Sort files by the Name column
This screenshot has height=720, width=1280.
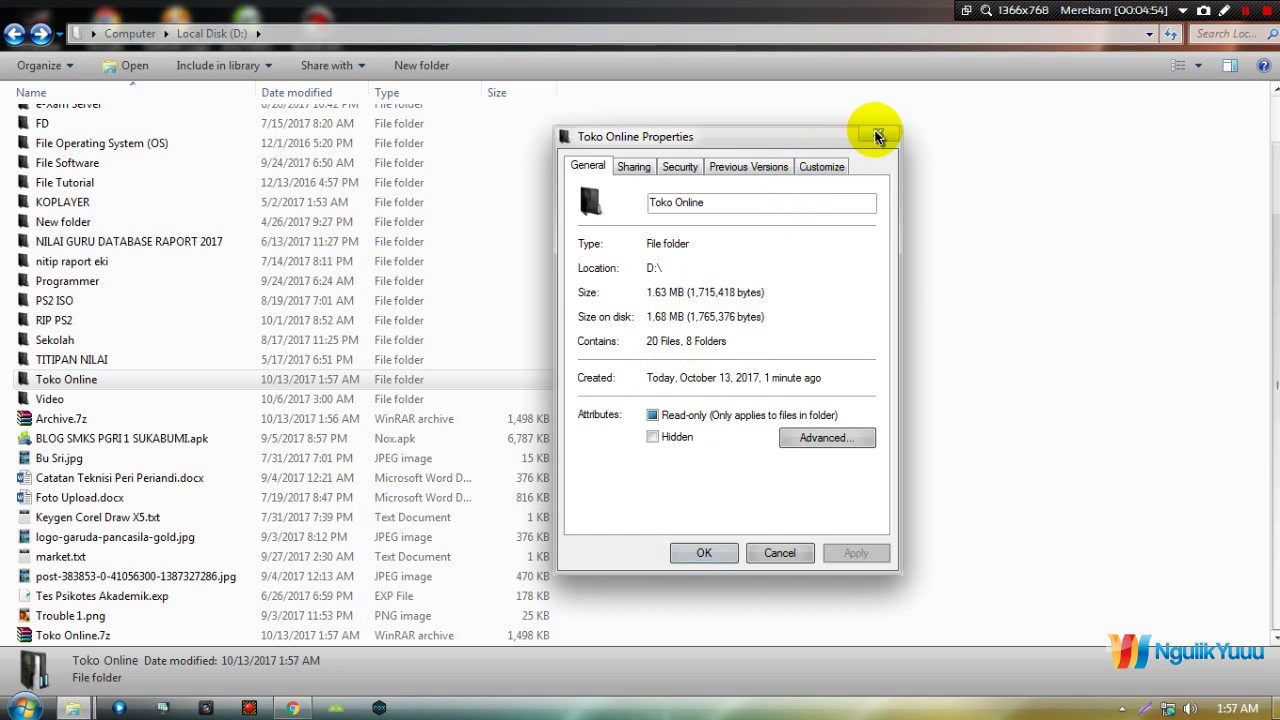point(134,93)
